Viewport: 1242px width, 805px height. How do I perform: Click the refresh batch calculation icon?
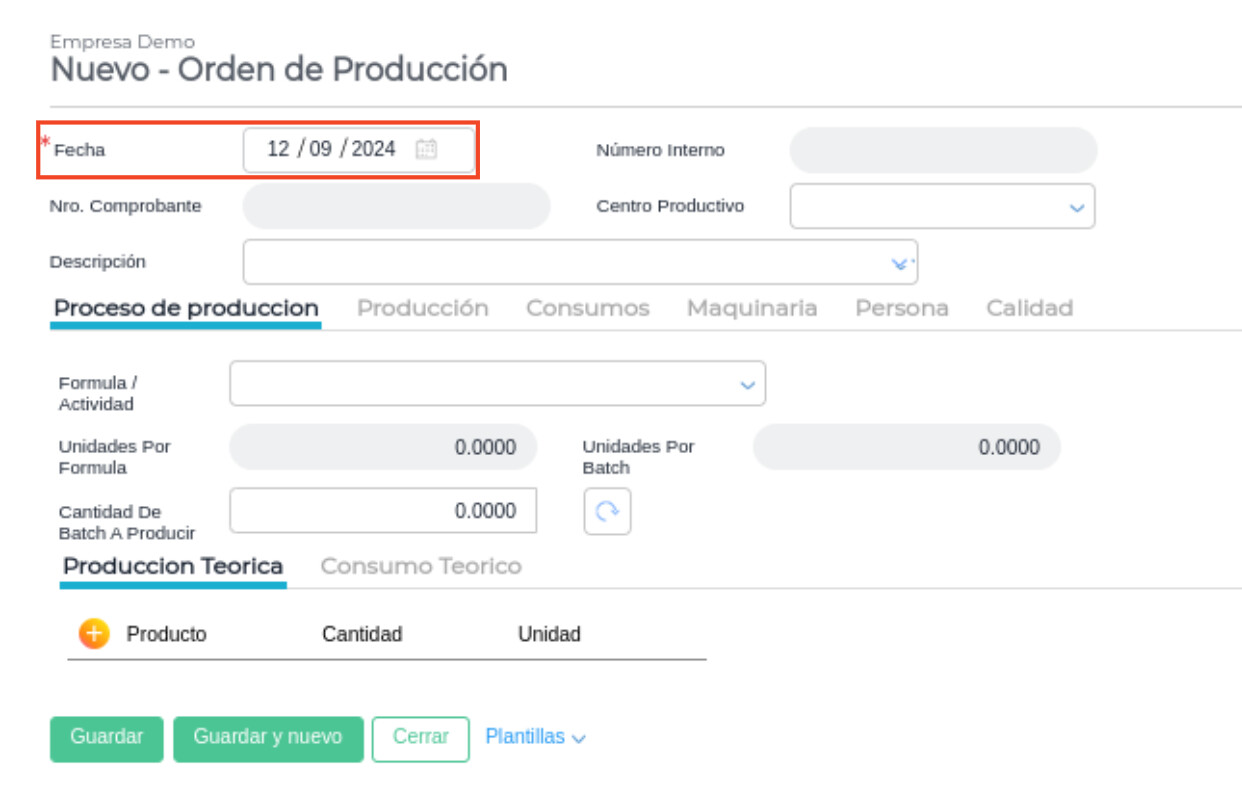[x=607, y=511]
